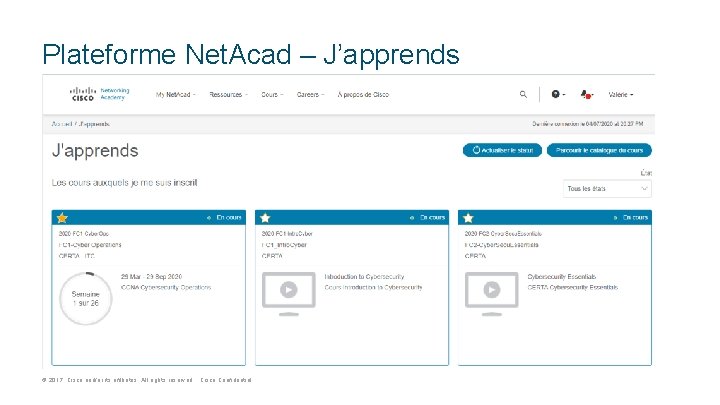
Task: Toggle the star on the Cybersecurity Essentials card
Action: coord(468,218)
